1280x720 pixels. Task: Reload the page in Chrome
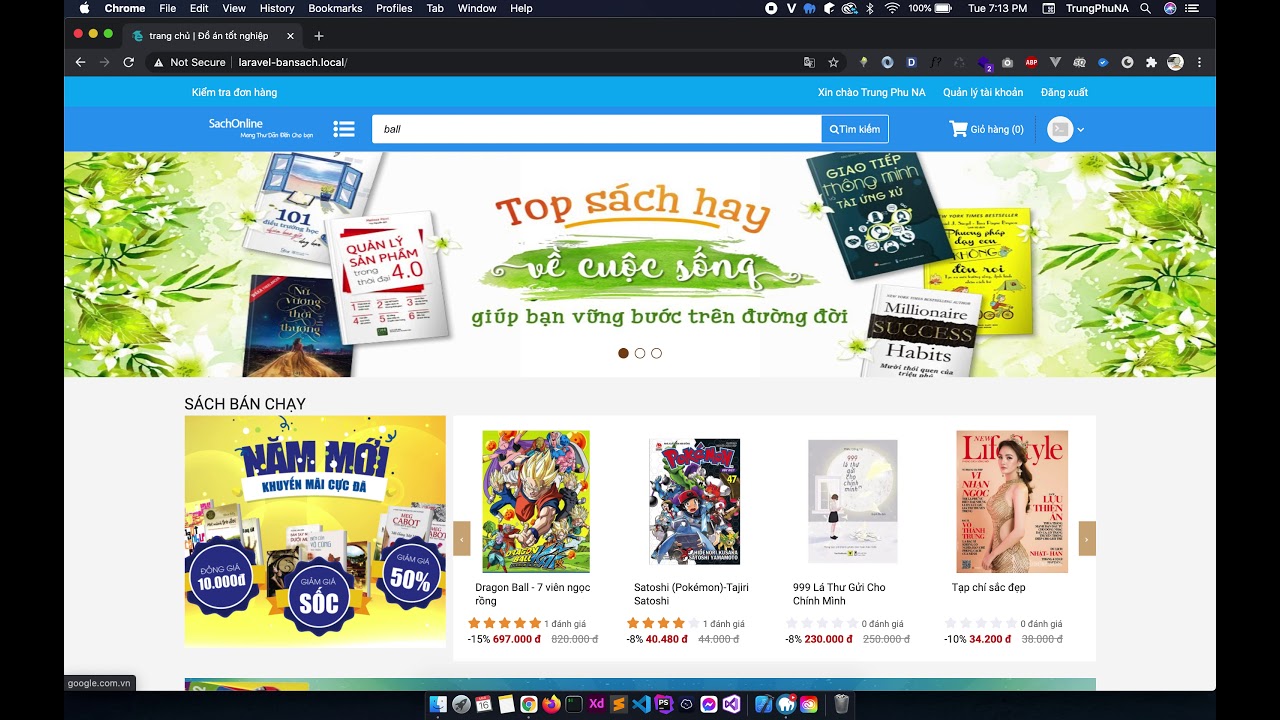pos(129,62)
